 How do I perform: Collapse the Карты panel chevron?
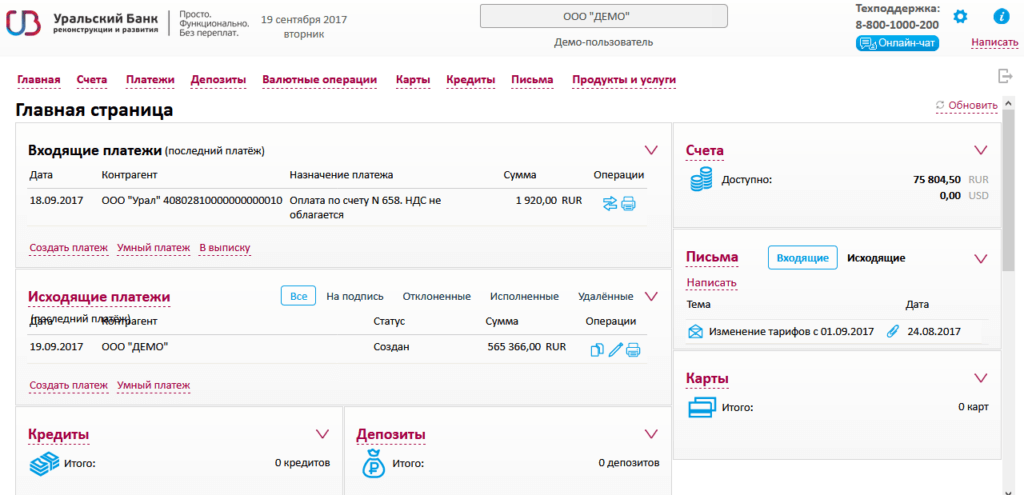[980, 377]
